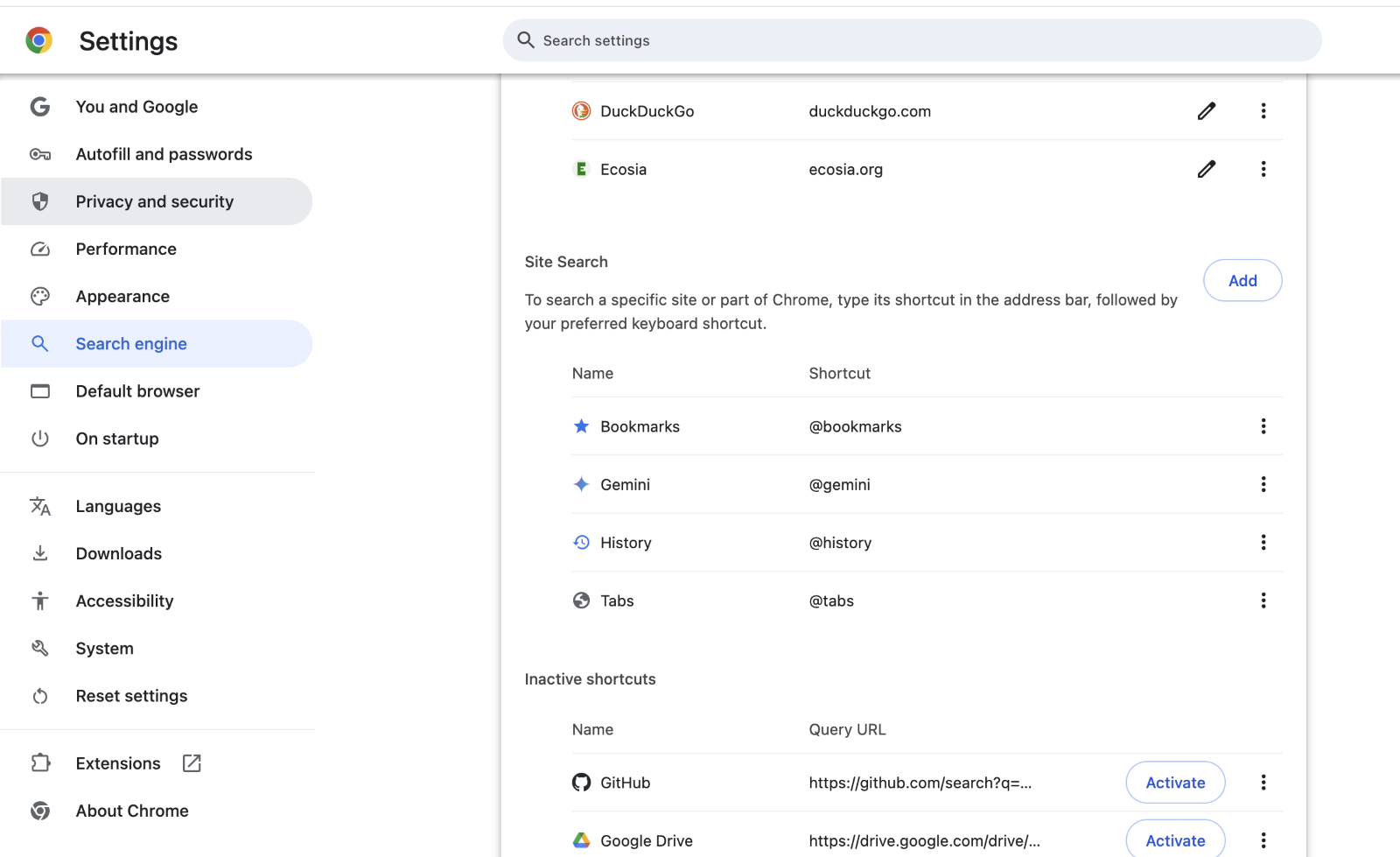Click the shield icon for Privacy
This screenshot has width=1400, height=857.
(40, 201)
